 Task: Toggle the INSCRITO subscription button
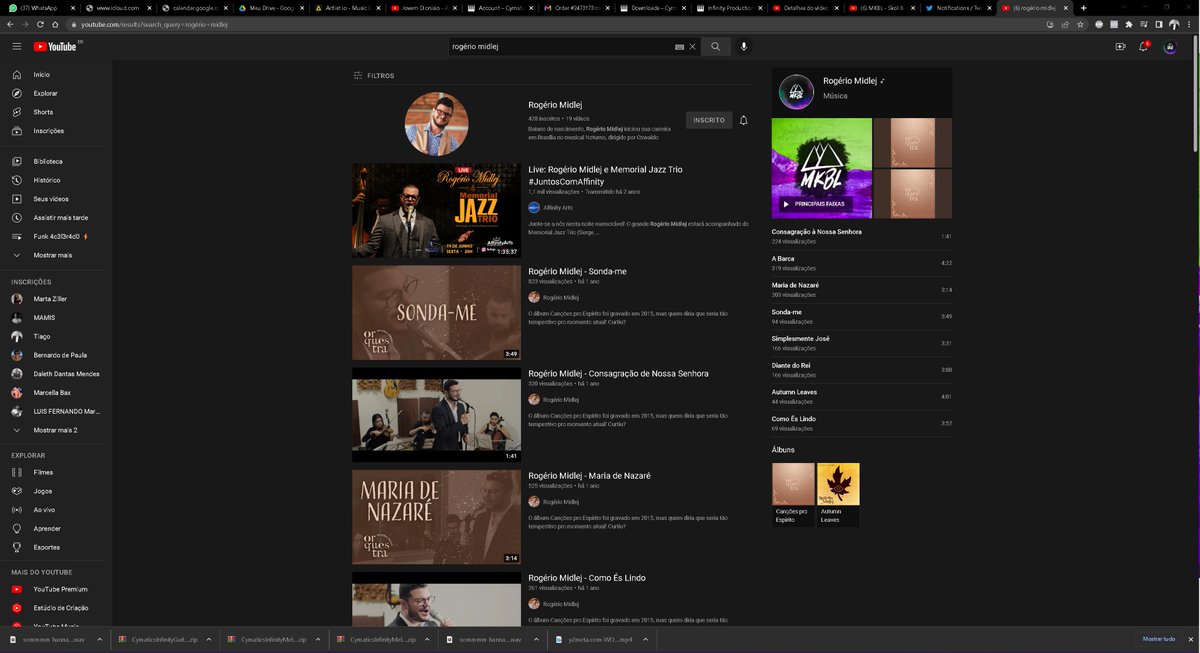click(x=709, y=120)
